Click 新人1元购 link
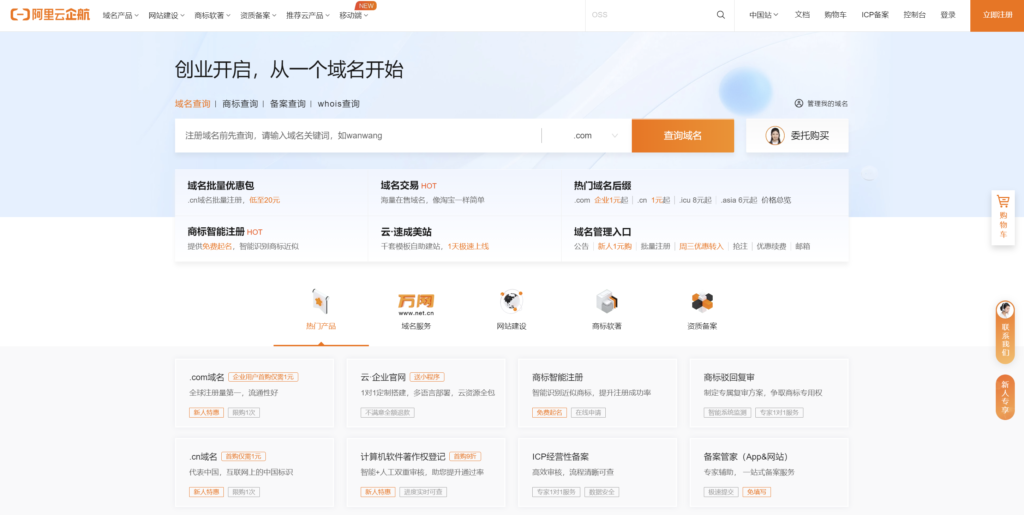 (615, 246)
